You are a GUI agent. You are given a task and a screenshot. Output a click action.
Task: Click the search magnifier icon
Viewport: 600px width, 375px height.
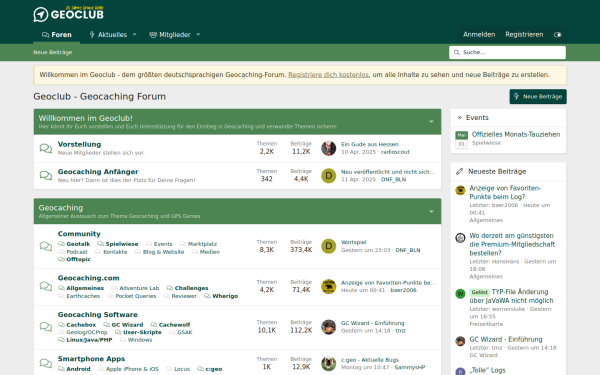[457, 52]
